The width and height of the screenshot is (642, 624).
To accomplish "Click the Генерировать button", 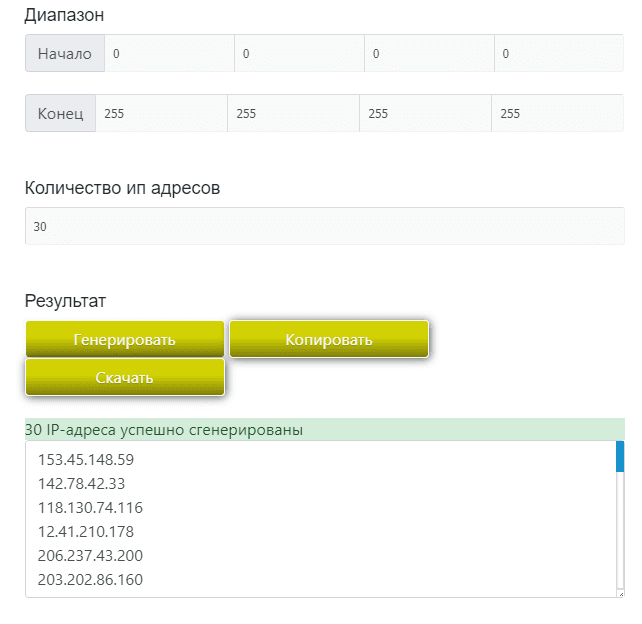I will (125, 340).
